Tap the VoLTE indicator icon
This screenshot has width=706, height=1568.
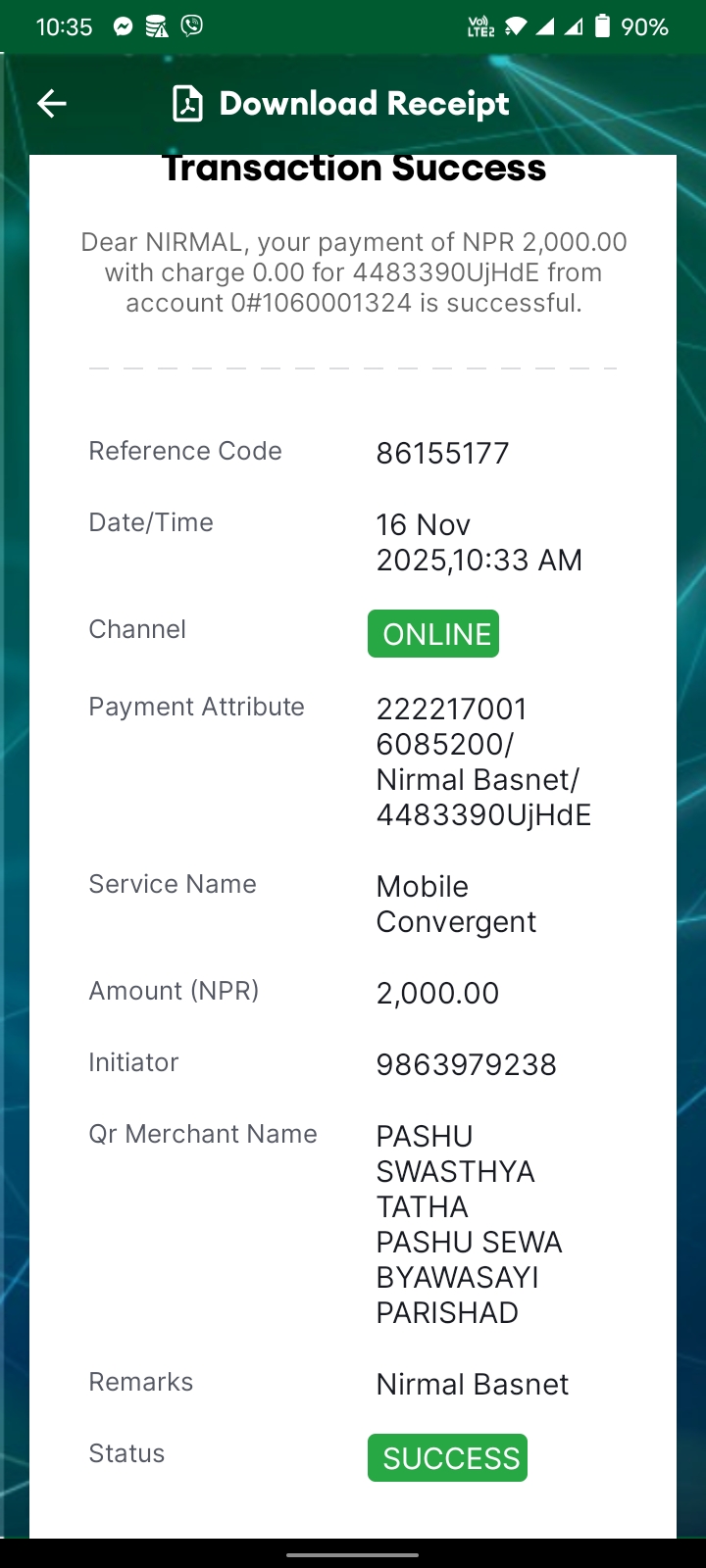coord(481,26)
